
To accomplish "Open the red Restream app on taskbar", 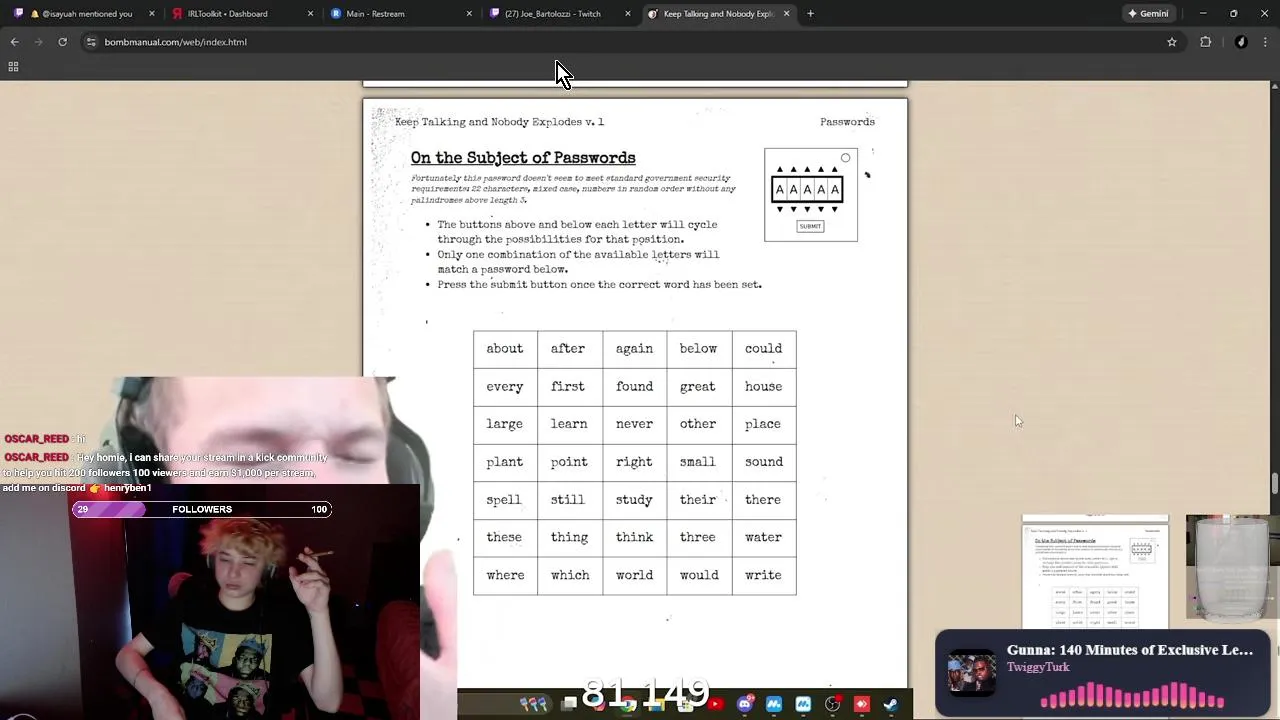I will (x=862, y=704).
